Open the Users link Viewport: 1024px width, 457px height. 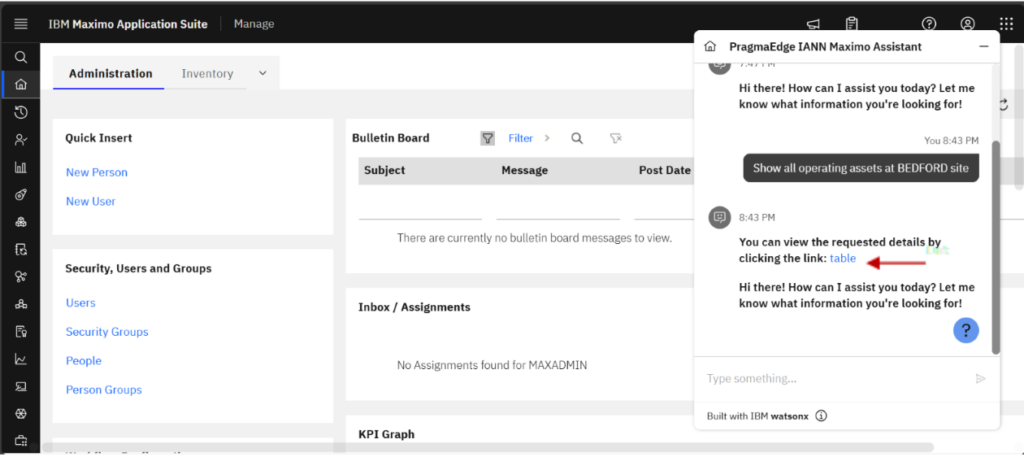point(80,303)
